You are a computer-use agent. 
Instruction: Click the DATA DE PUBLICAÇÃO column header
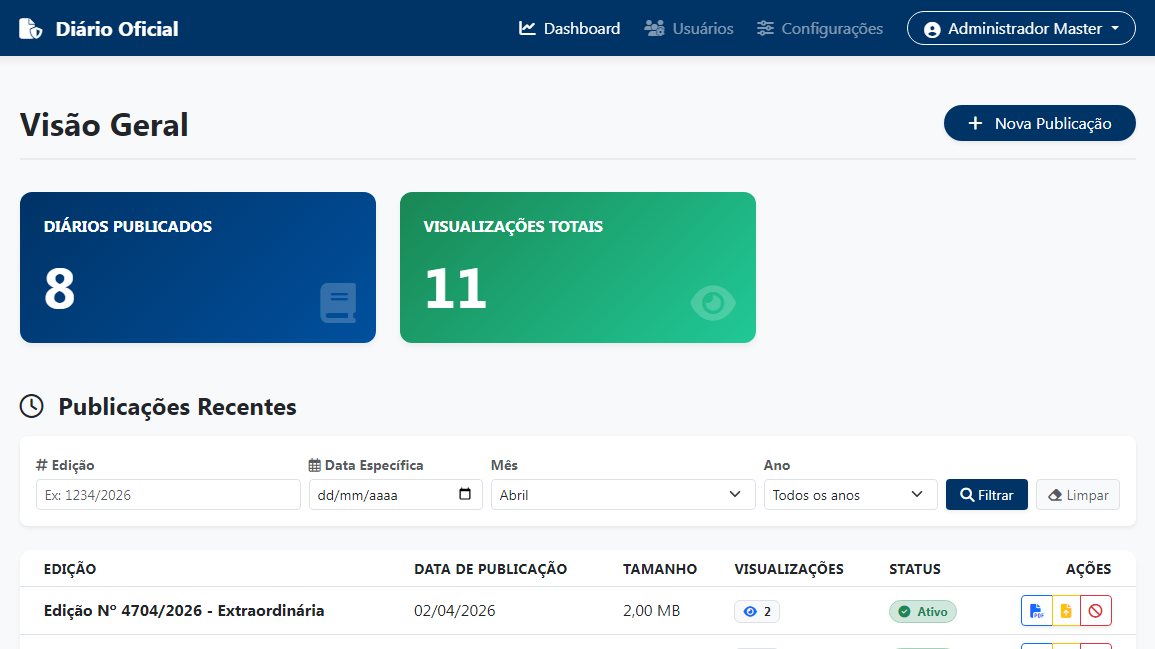(x=491, y=569)
